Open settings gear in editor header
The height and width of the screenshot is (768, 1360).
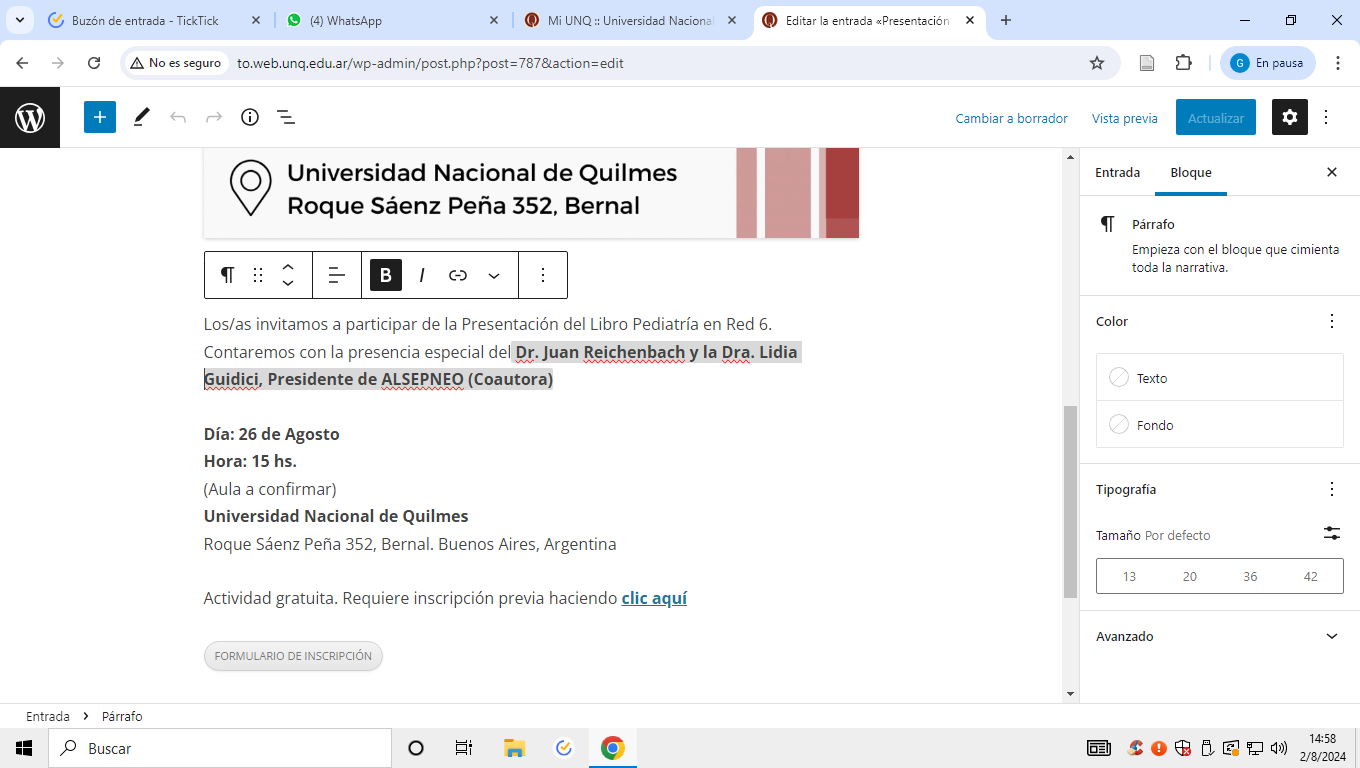click(1289, 118)
